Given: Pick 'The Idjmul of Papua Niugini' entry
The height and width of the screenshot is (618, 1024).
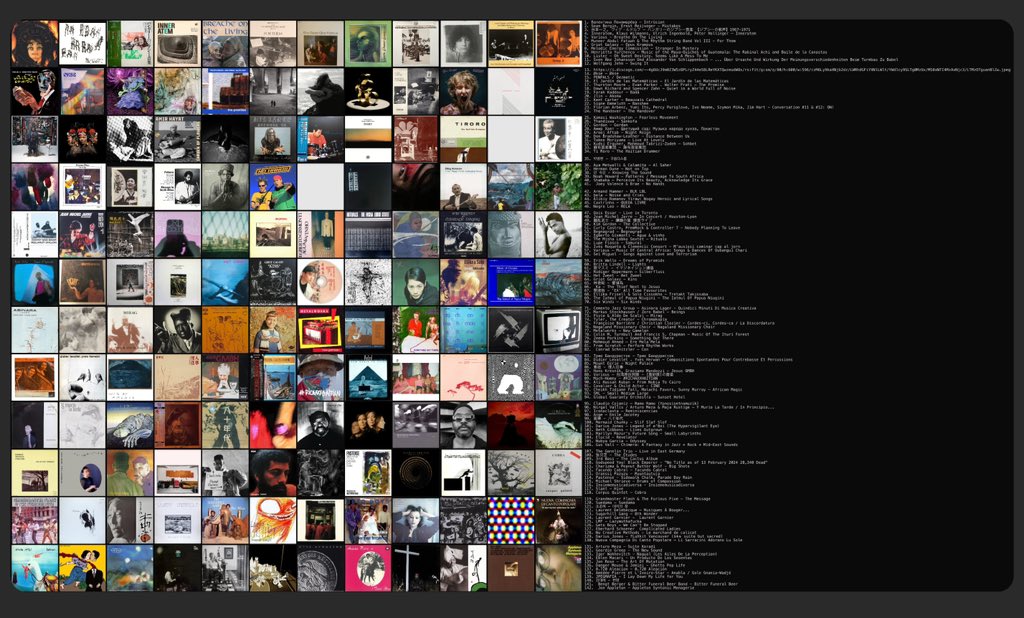Looking at the screenshot, I should tap(654, 298).
